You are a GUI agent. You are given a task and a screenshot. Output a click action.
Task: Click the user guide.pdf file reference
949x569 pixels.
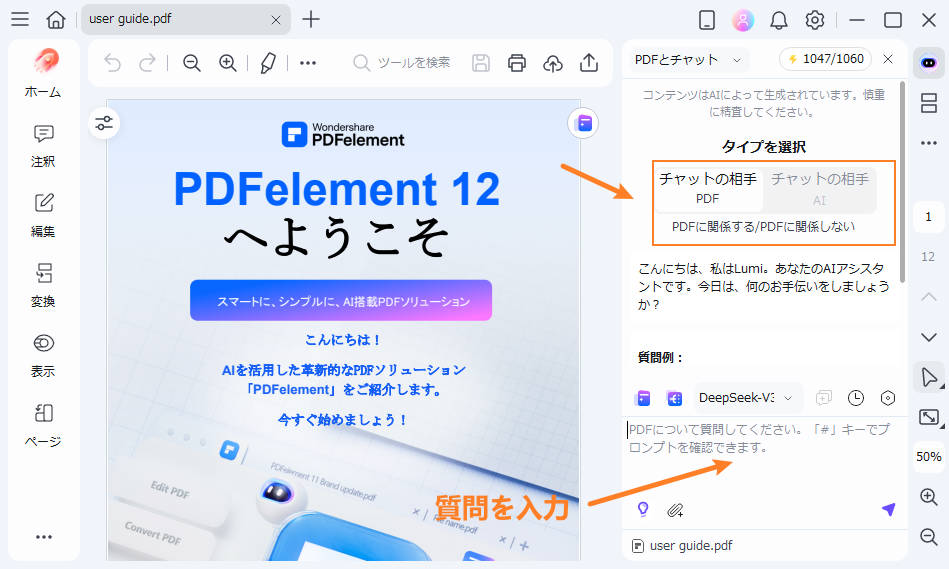(x=682, y=545)
